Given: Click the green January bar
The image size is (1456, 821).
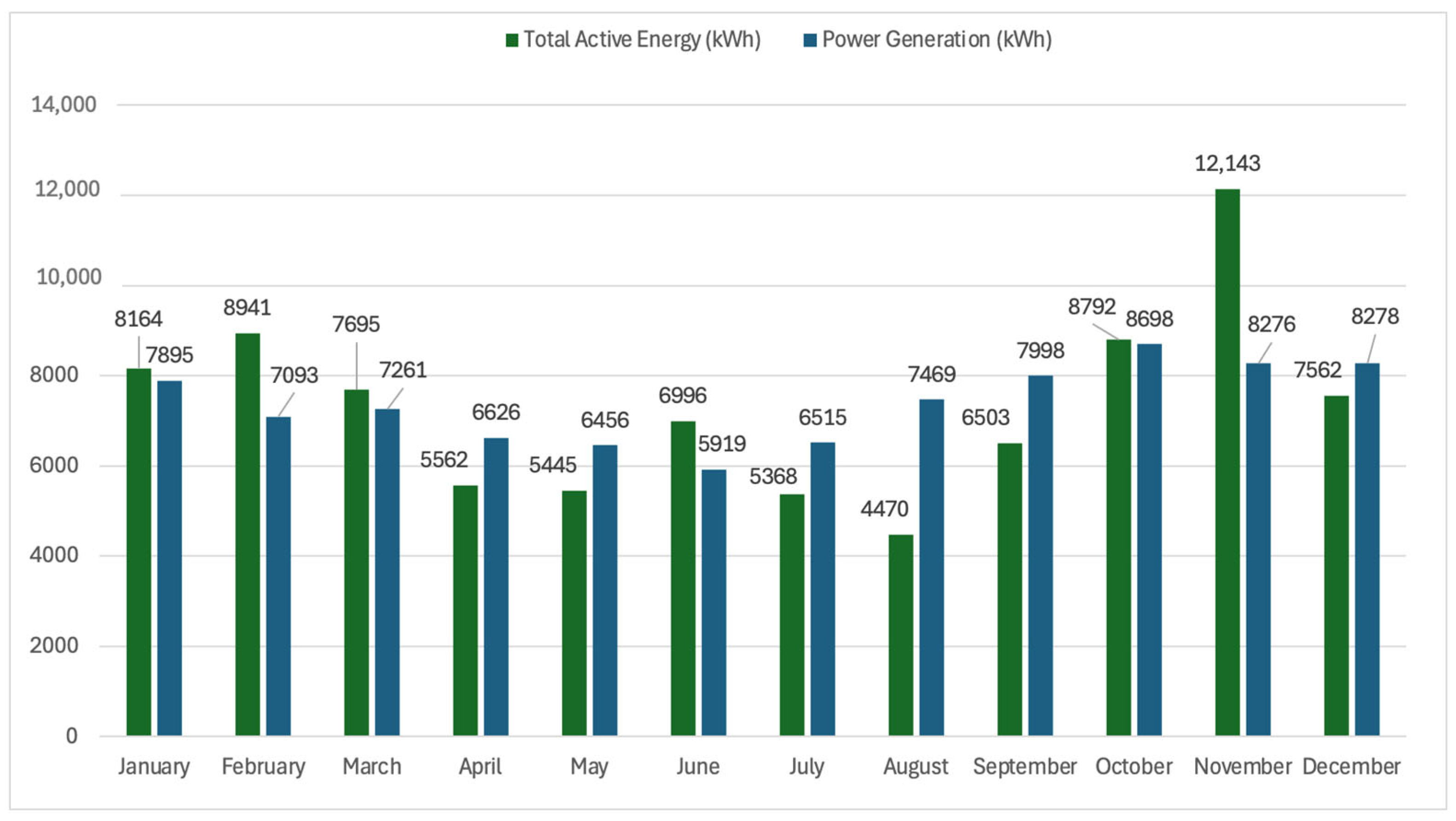Looking at the screenshot, I should tap(139, 552).
